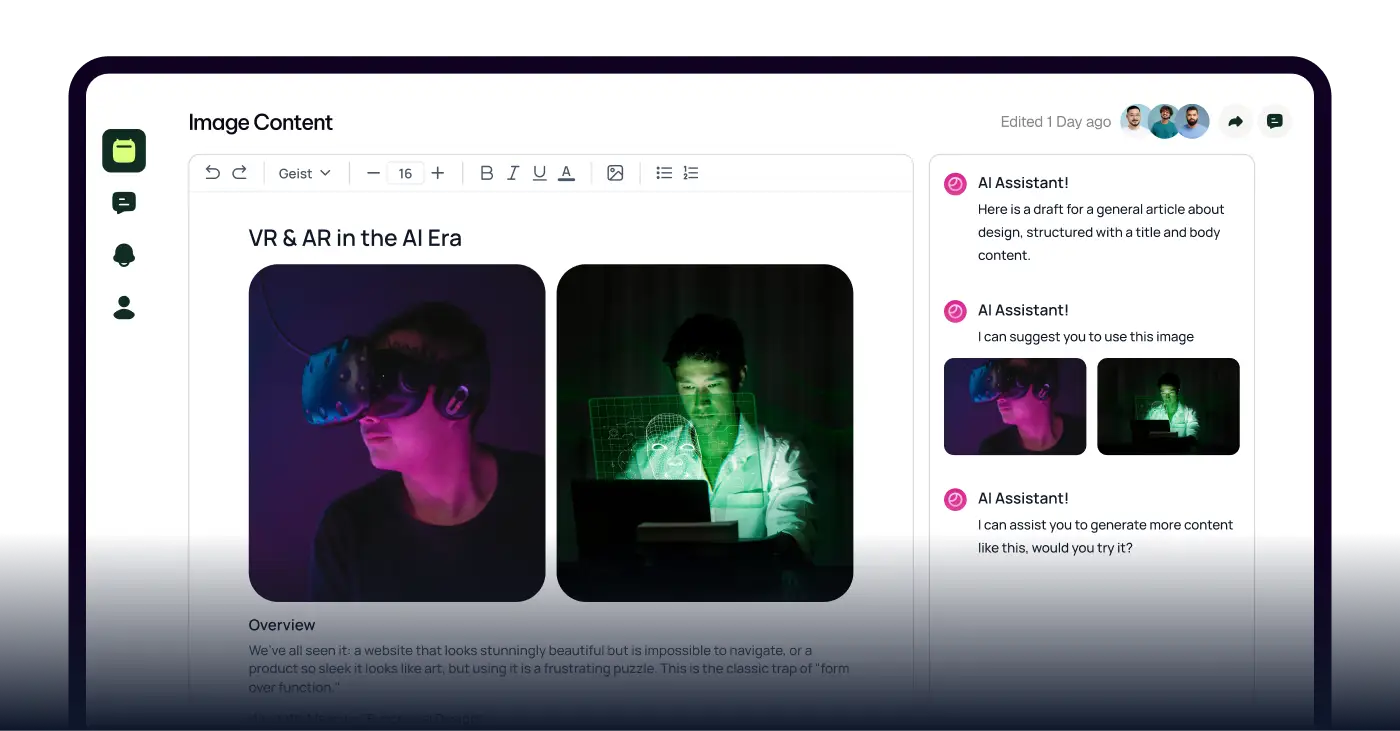Insert an image using toolbar icon
Viewport: 1400px width, 731px height.
pyautogui.click(x=615, y=173)
